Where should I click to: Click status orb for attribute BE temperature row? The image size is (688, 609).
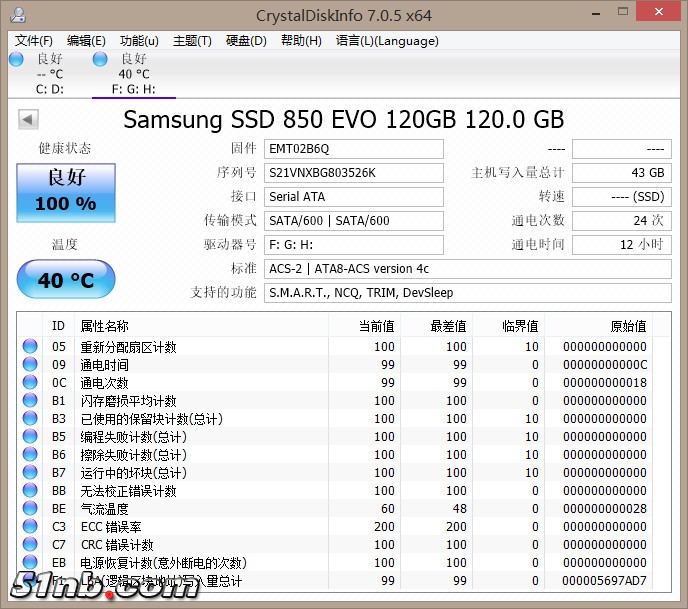[x=29, y=509]
